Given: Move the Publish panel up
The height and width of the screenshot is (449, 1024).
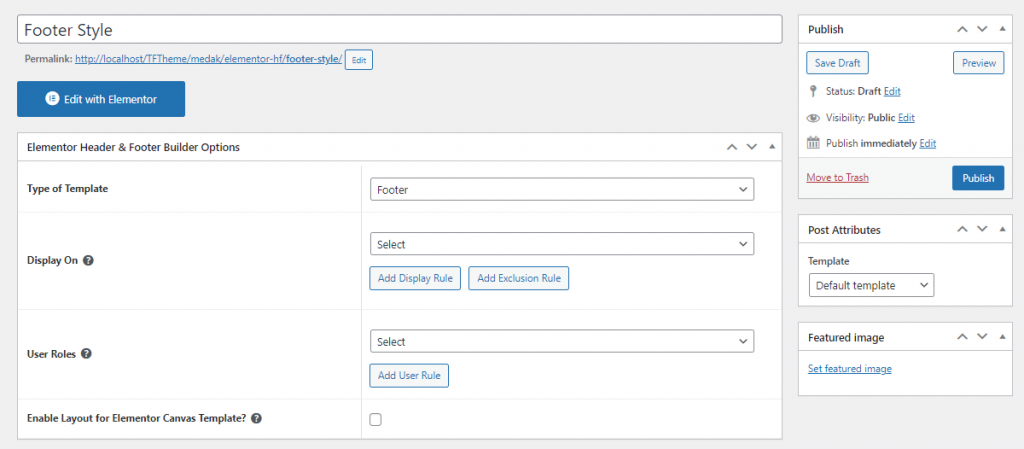Looking at the screenshot, I should click(962, 30).
